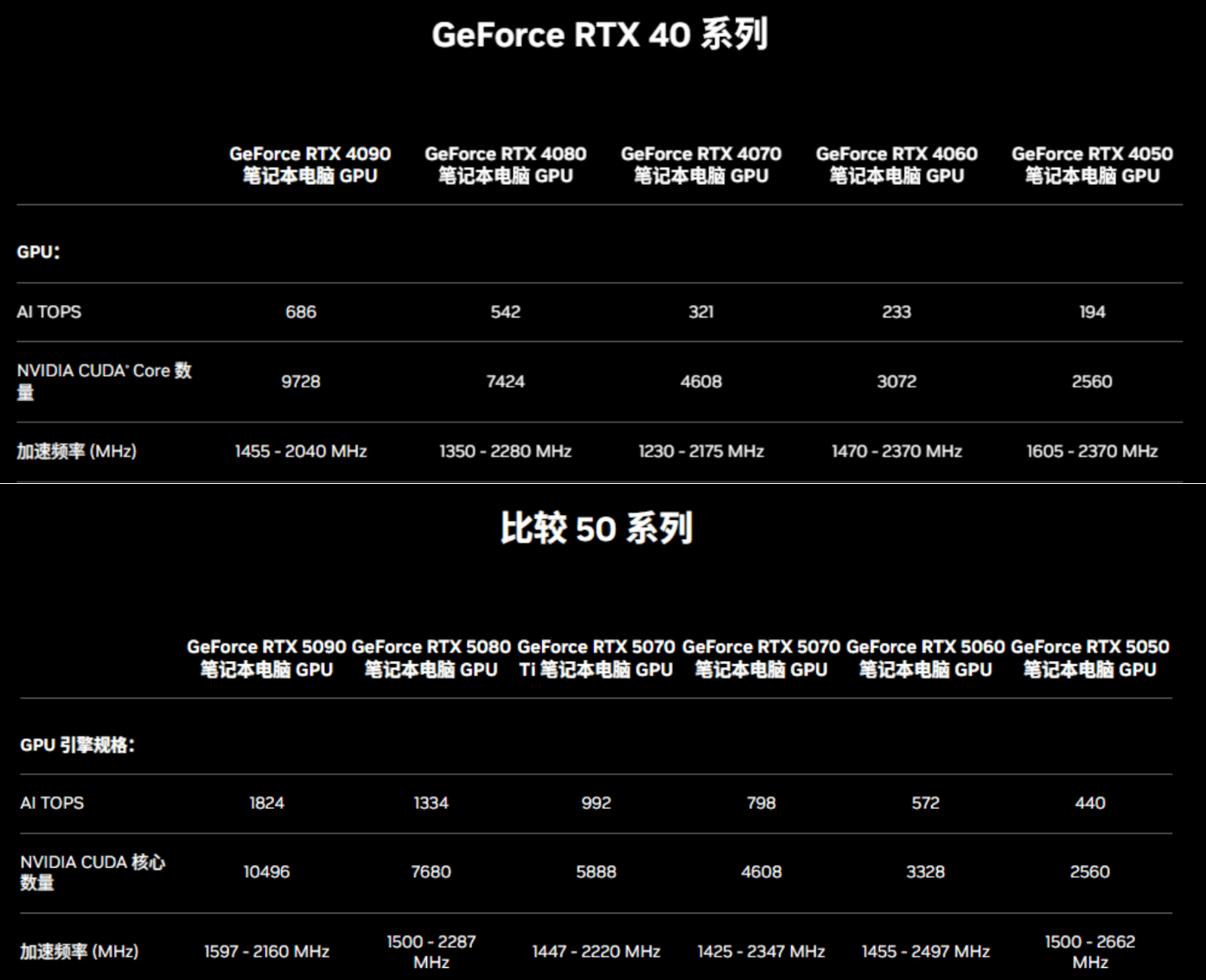Open the GeForce RTX 5080 laptop GPU header
1206x980 pixels.
(431, 658)
